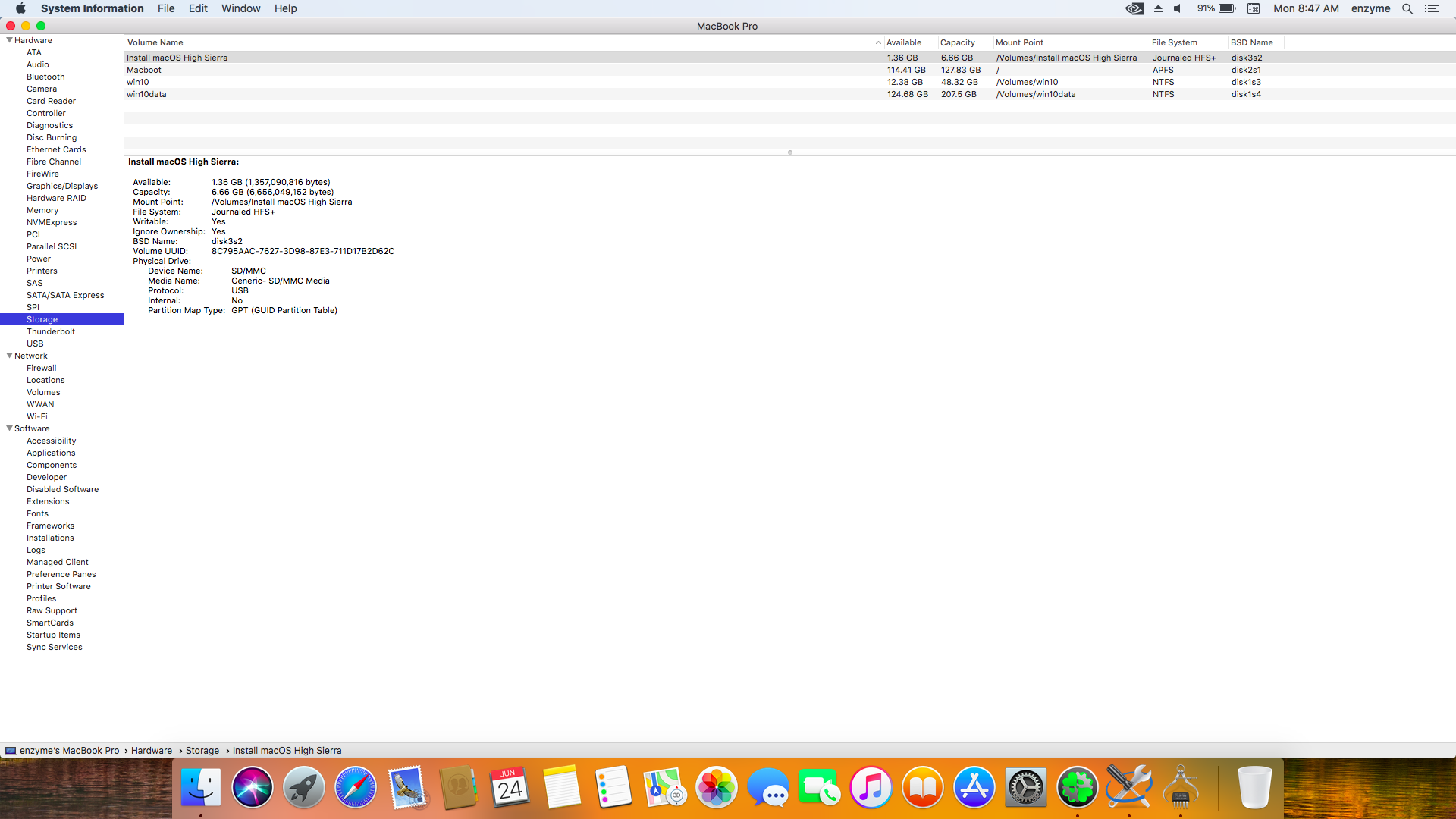This screenshot has width=1456, height=819.
Task: Select the win10data volume row
Action: tap(146, 94)
